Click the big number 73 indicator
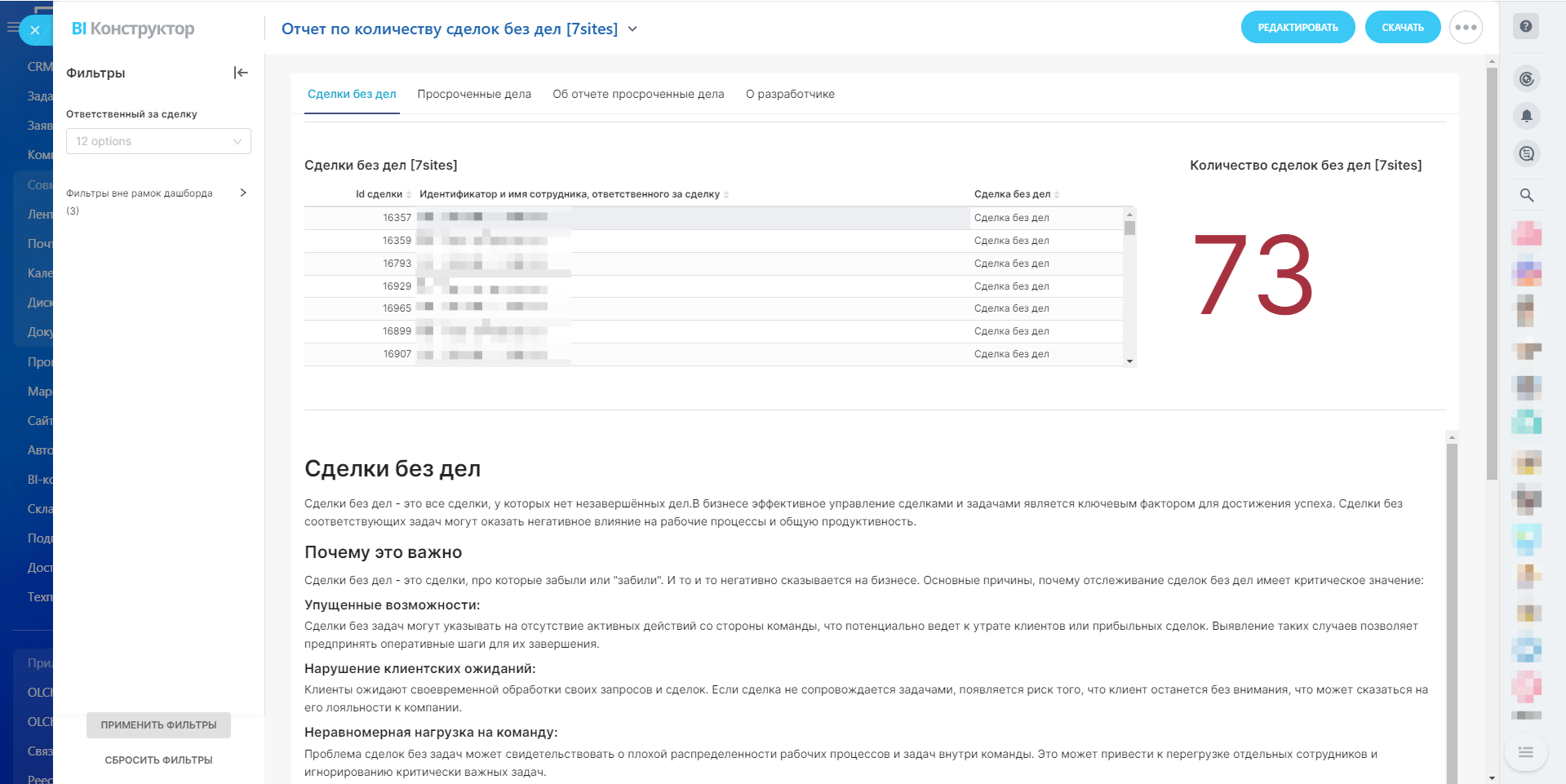 click(1253, 275)
